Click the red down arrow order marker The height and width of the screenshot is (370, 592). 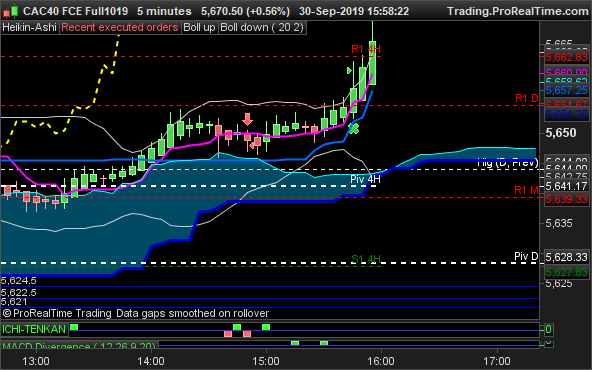coord(247,119)
